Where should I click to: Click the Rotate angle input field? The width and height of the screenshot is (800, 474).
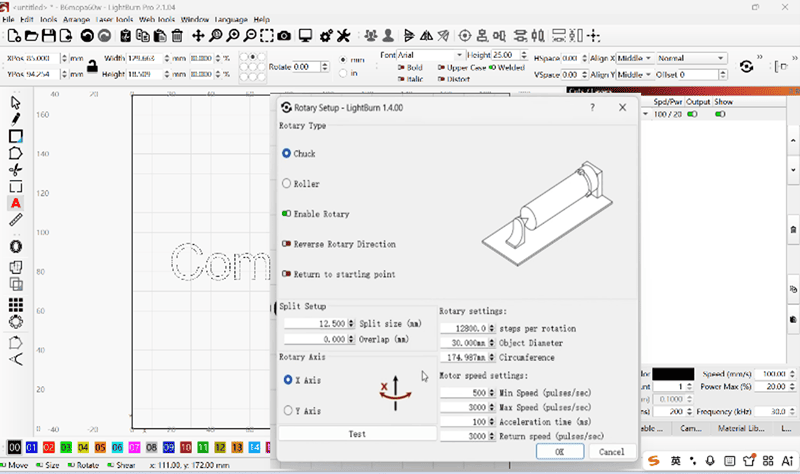point(307,67)
